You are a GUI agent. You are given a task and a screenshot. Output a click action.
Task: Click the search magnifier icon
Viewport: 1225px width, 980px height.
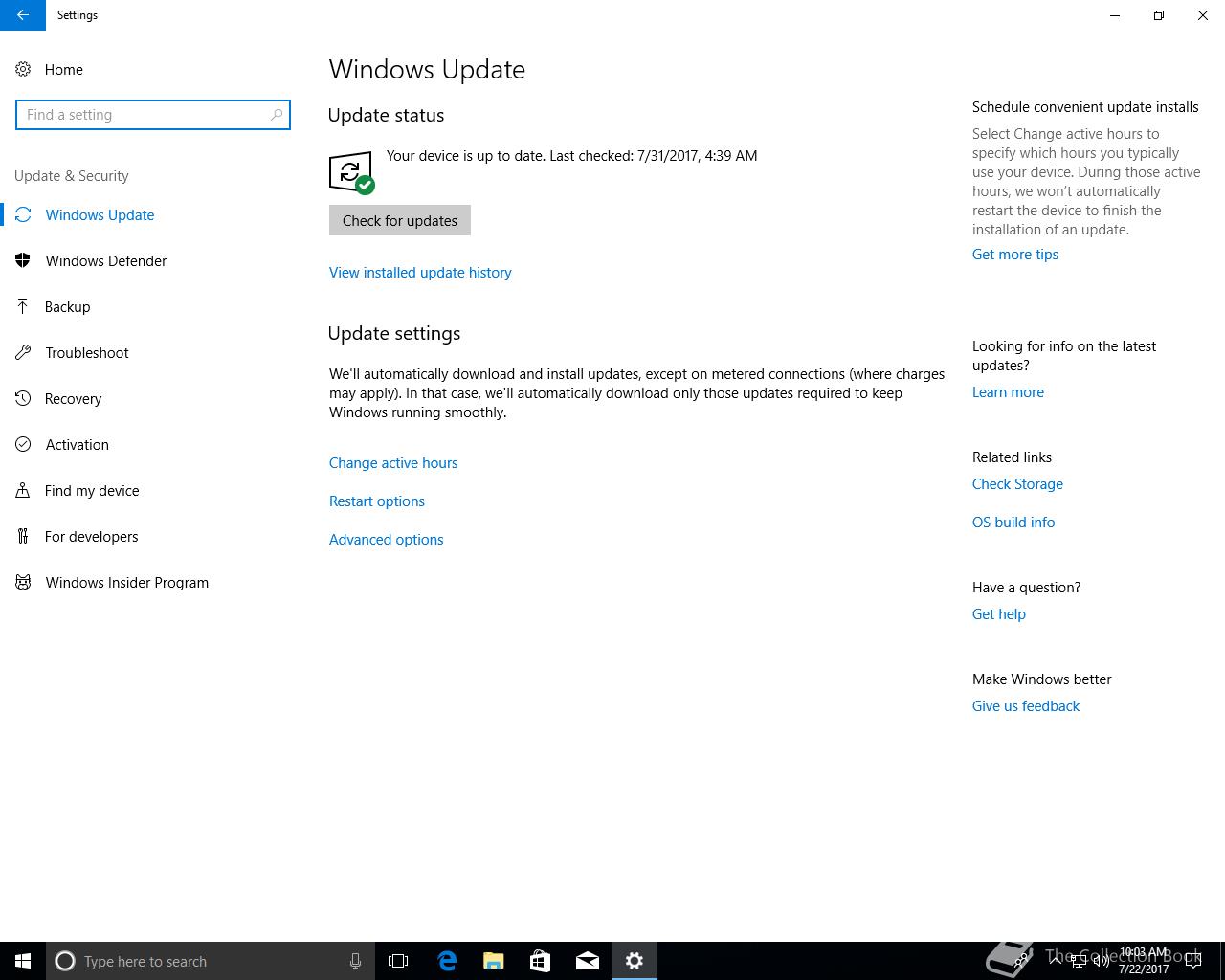(x=277, y=115)
